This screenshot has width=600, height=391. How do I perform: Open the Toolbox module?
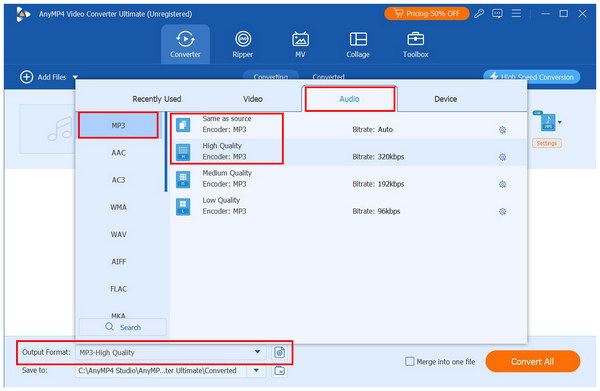[x=416, y=44]
